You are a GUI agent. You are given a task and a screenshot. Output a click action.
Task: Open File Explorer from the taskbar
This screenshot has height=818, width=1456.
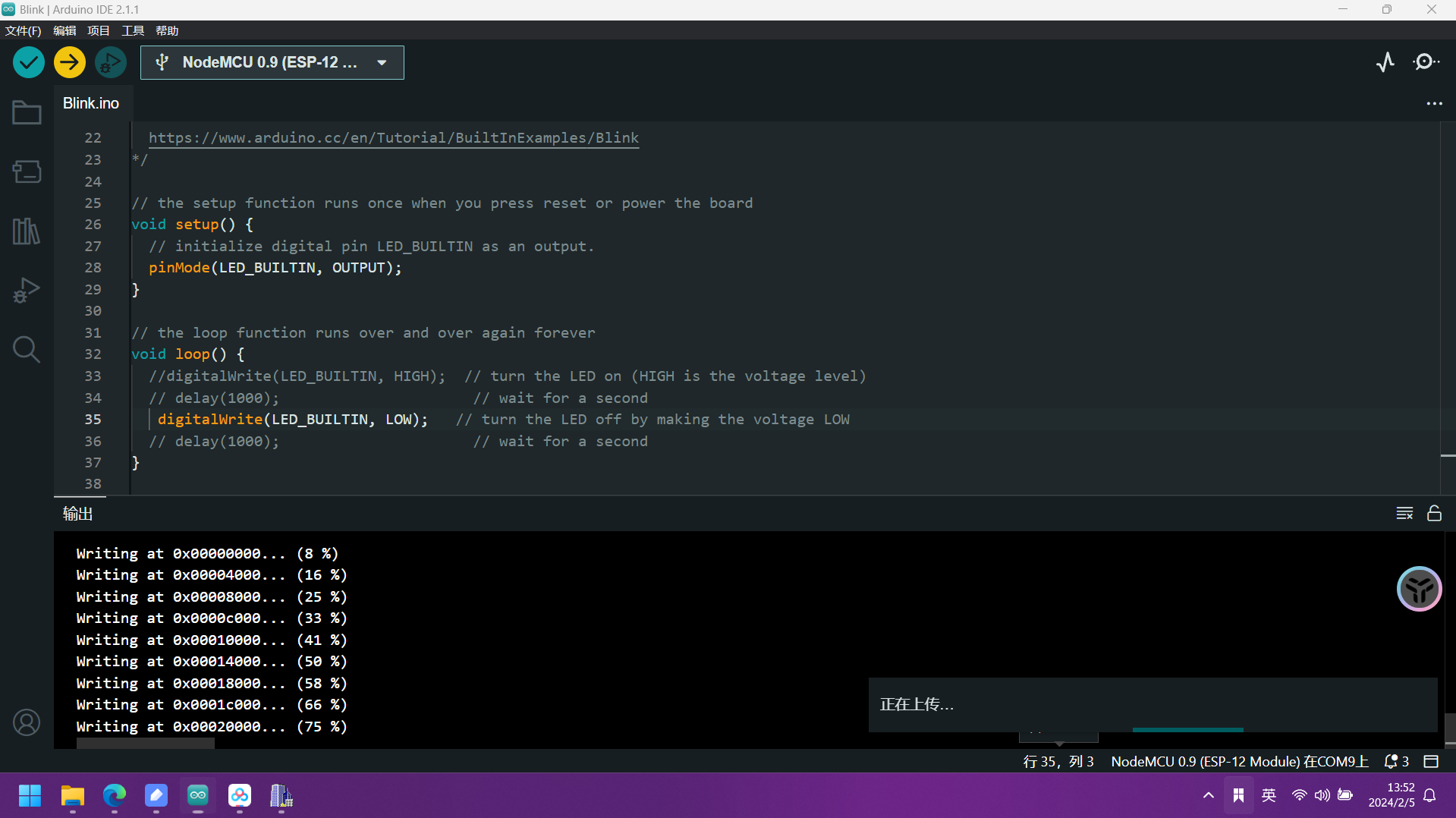tap(73, 795)
